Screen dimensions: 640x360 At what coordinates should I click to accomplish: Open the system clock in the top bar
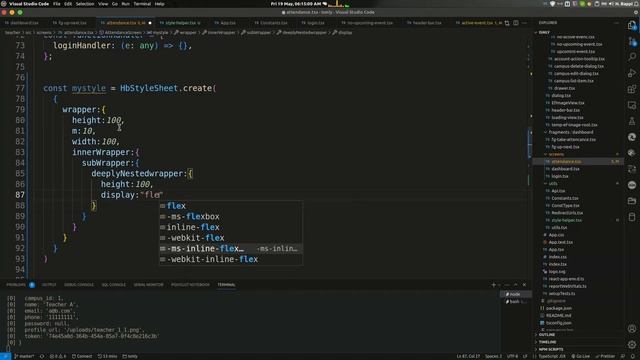[296, 4]
